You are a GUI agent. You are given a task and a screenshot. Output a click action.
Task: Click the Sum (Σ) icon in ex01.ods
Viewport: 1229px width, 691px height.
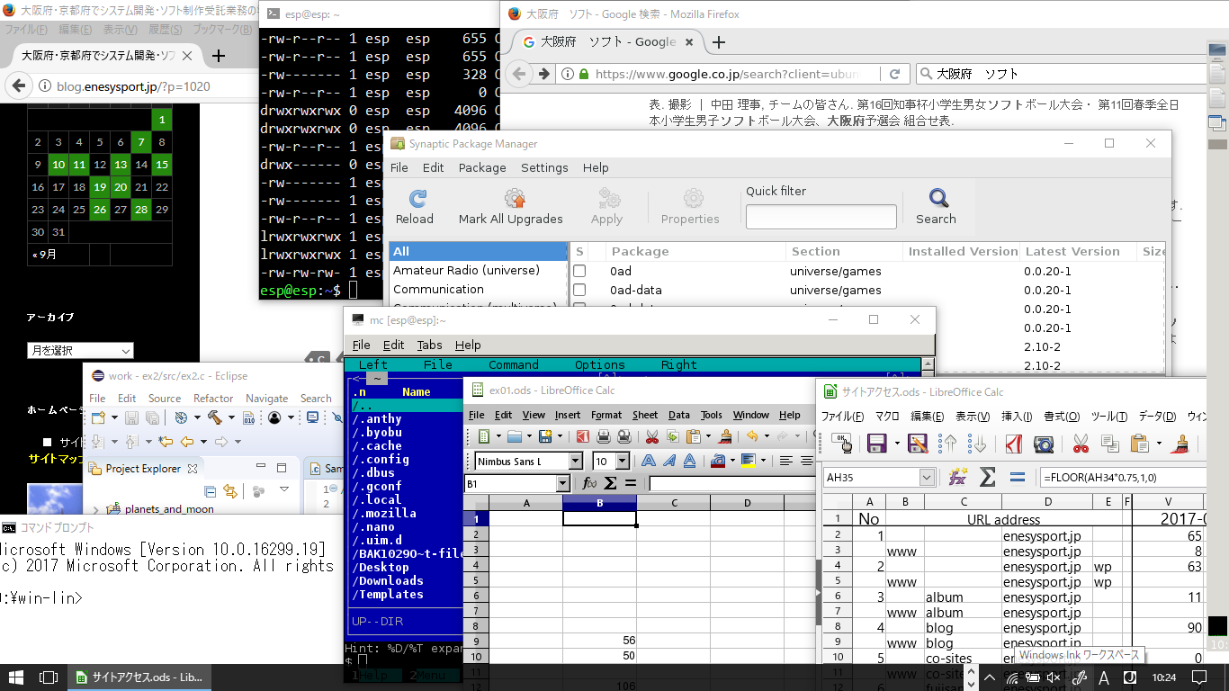pyautogui.click(x=611, y=482)
